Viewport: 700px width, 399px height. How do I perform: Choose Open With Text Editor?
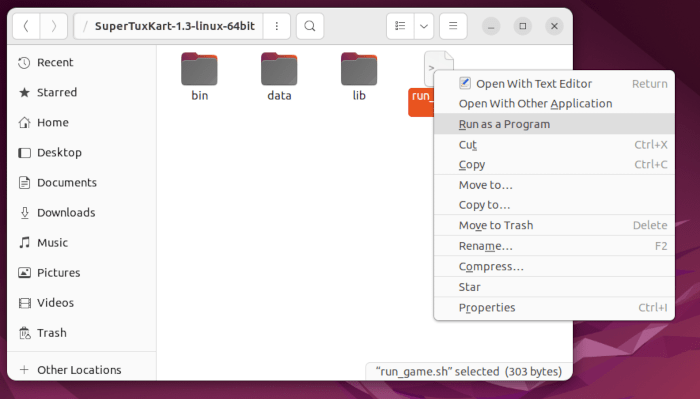point(554,84)
